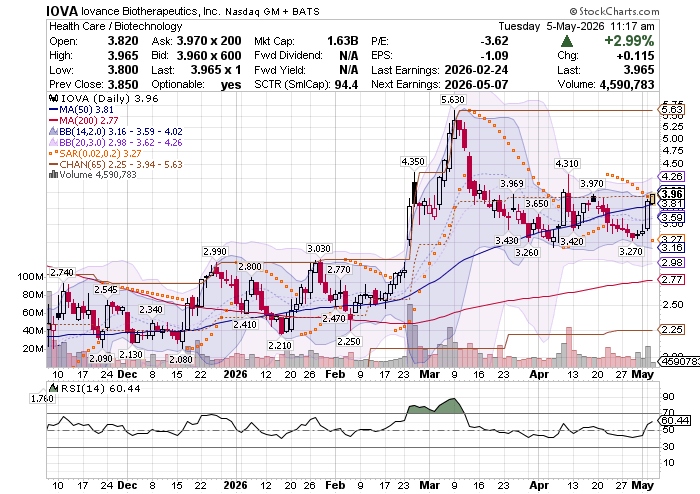Click the 4.26 upper band axis tag

pos(671,176)
